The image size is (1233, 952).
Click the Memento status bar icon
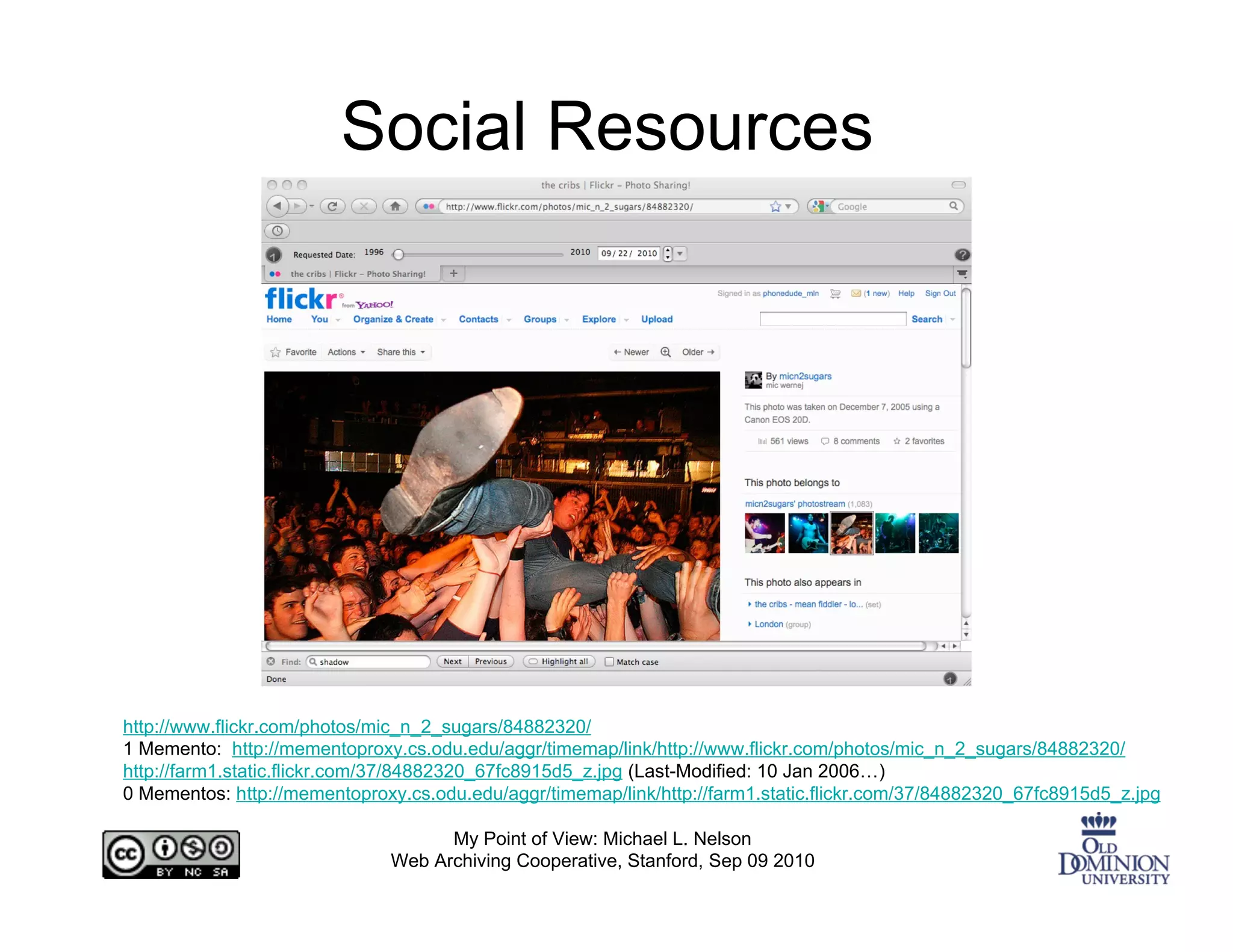950,679
